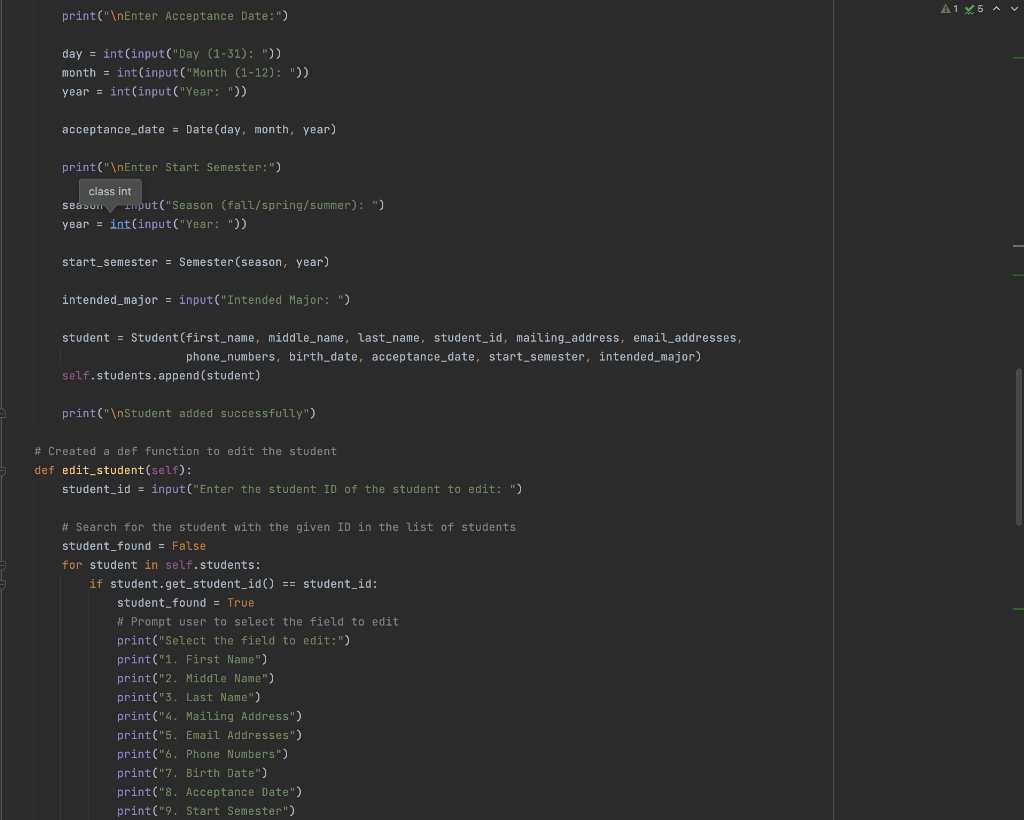This screenshot has width=1024, height=820.
Task: Click the '\nEnter Start Semester:' print string
Action: tap(189, 167)
